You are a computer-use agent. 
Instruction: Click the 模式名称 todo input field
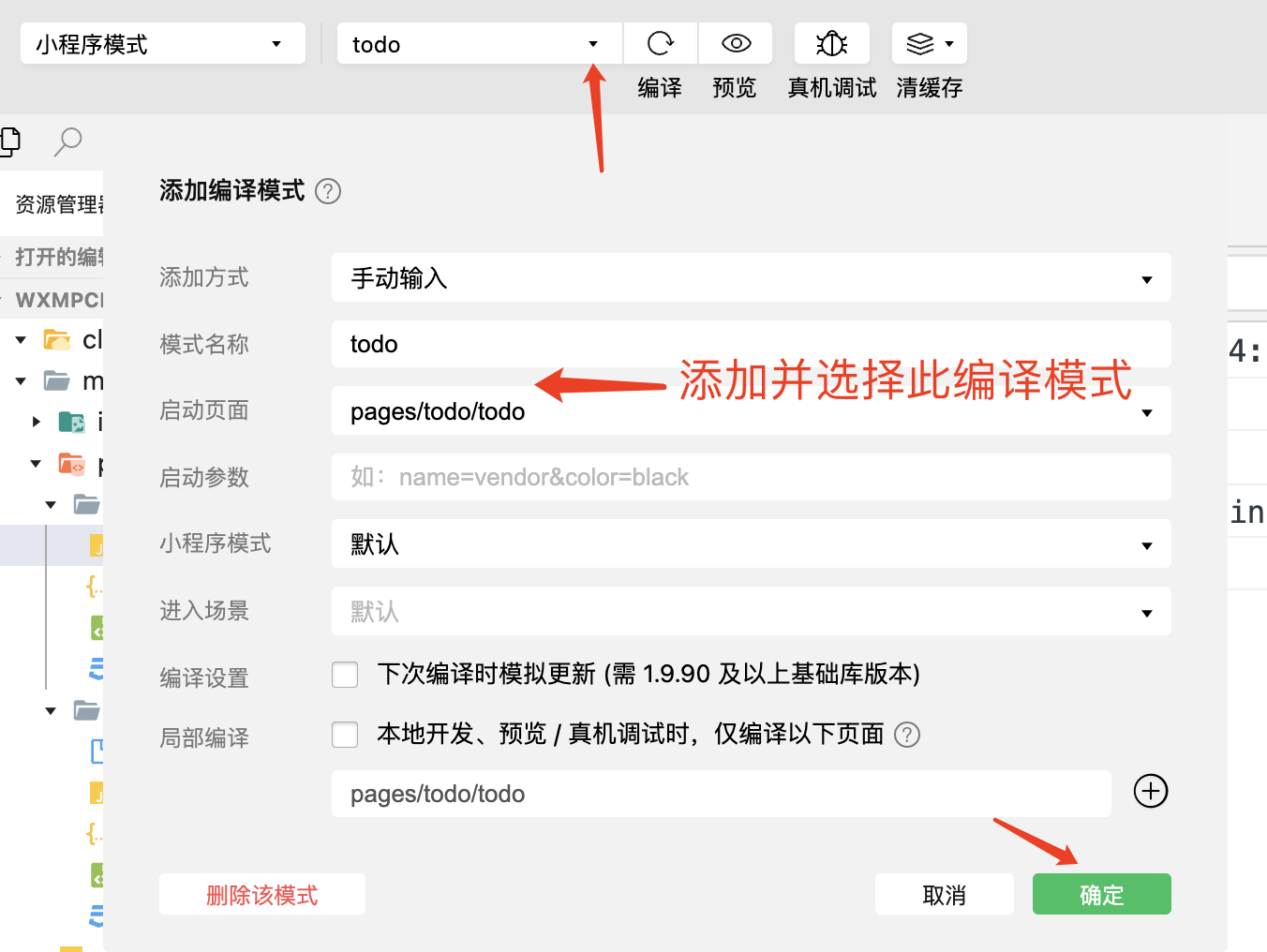pyautogui.click(x=752, y=344)
